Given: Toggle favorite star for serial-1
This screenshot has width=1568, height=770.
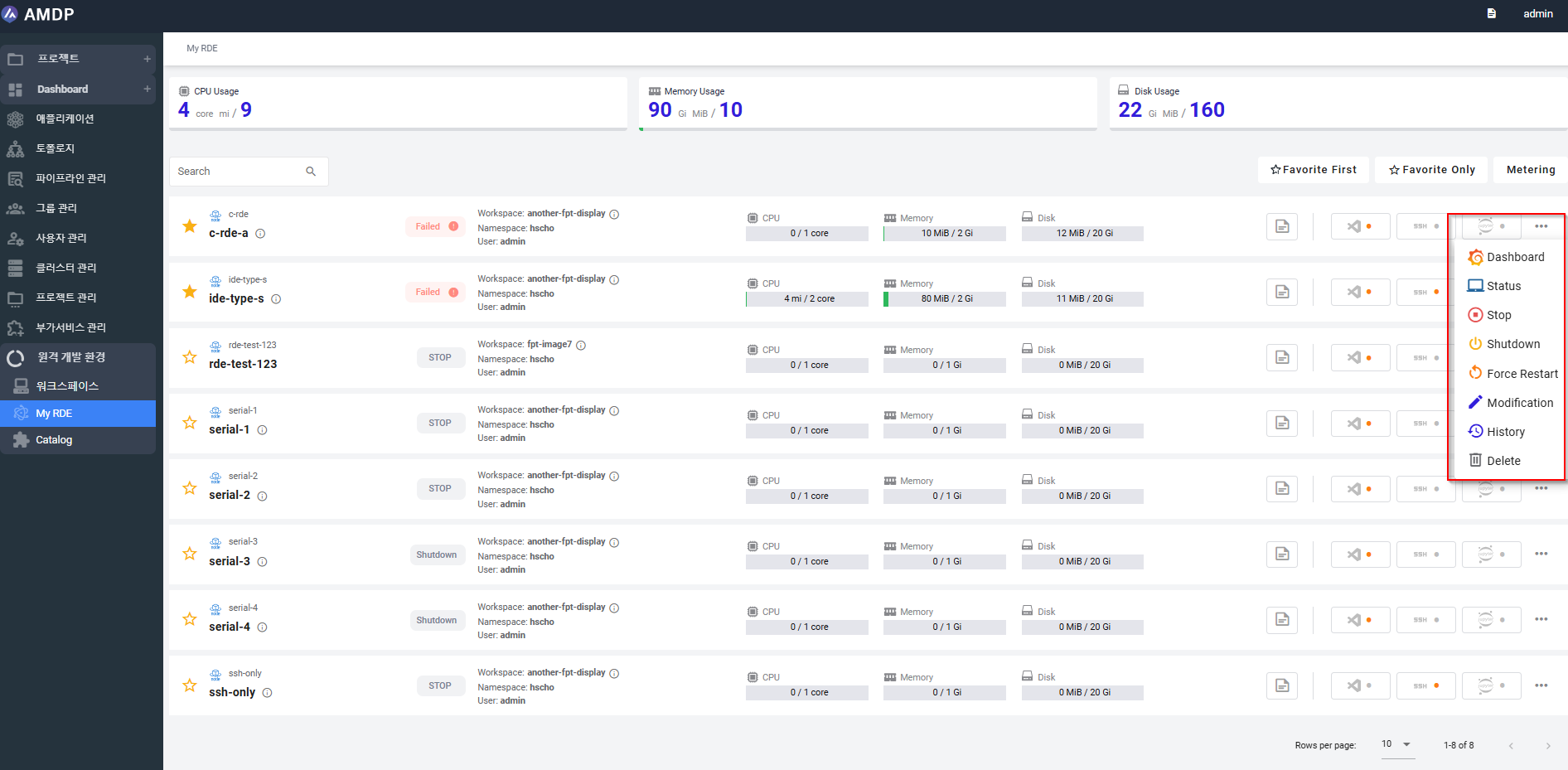Looking at the screenshot, I should tap(190, 423).
